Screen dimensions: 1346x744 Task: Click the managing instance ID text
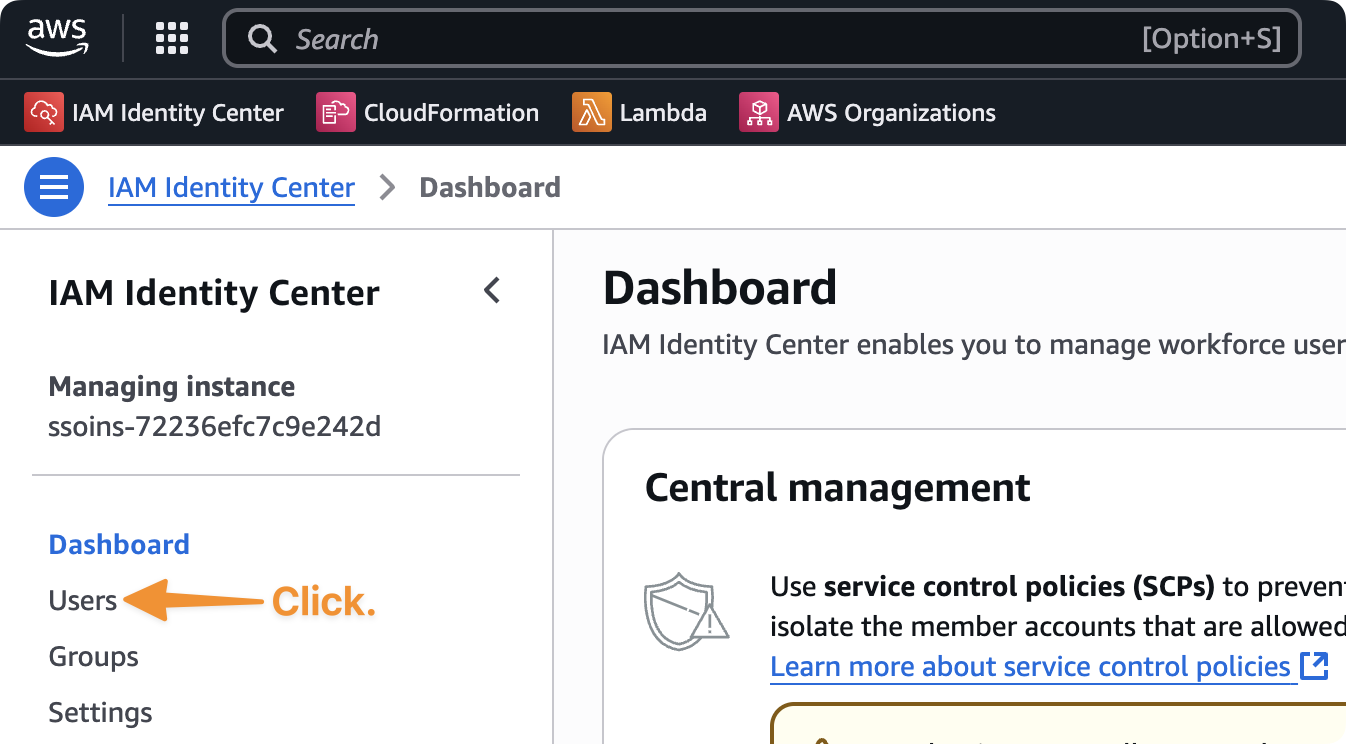(214, 426)
